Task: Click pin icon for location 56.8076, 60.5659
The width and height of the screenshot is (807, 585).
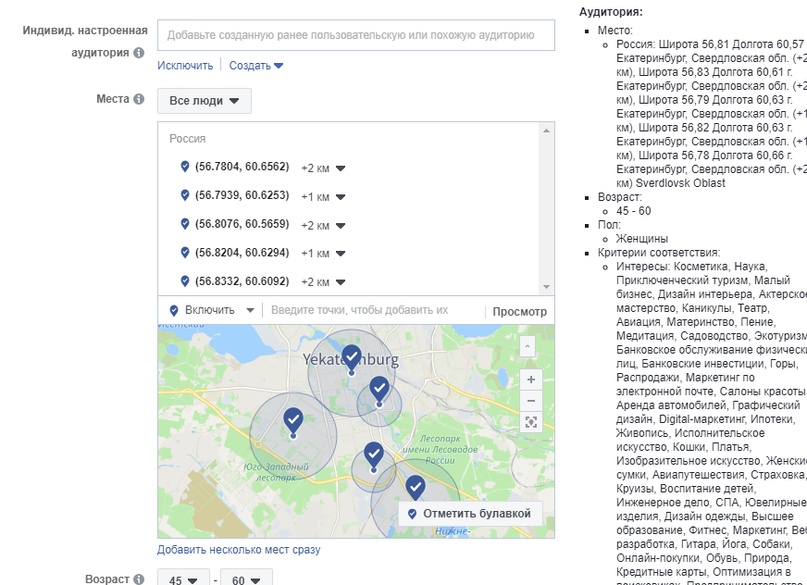Action: pos(185,224)
